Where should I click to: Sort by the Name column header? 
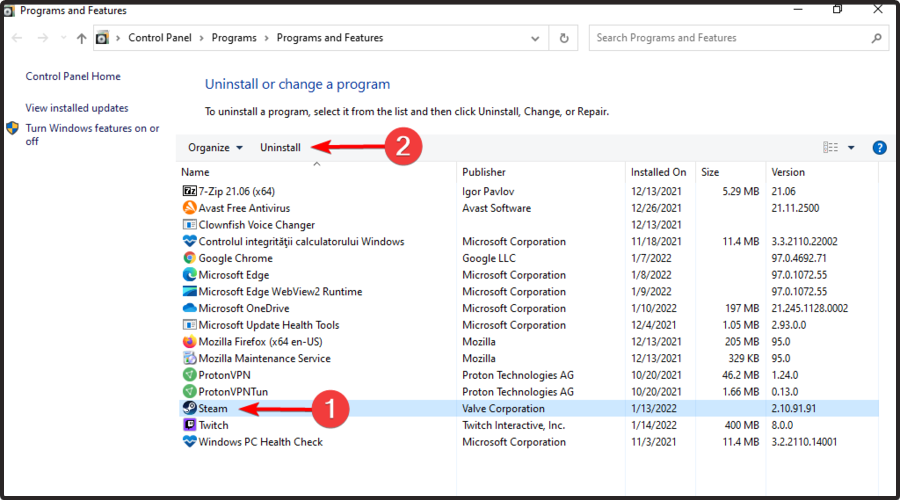(x=195, y=172)
